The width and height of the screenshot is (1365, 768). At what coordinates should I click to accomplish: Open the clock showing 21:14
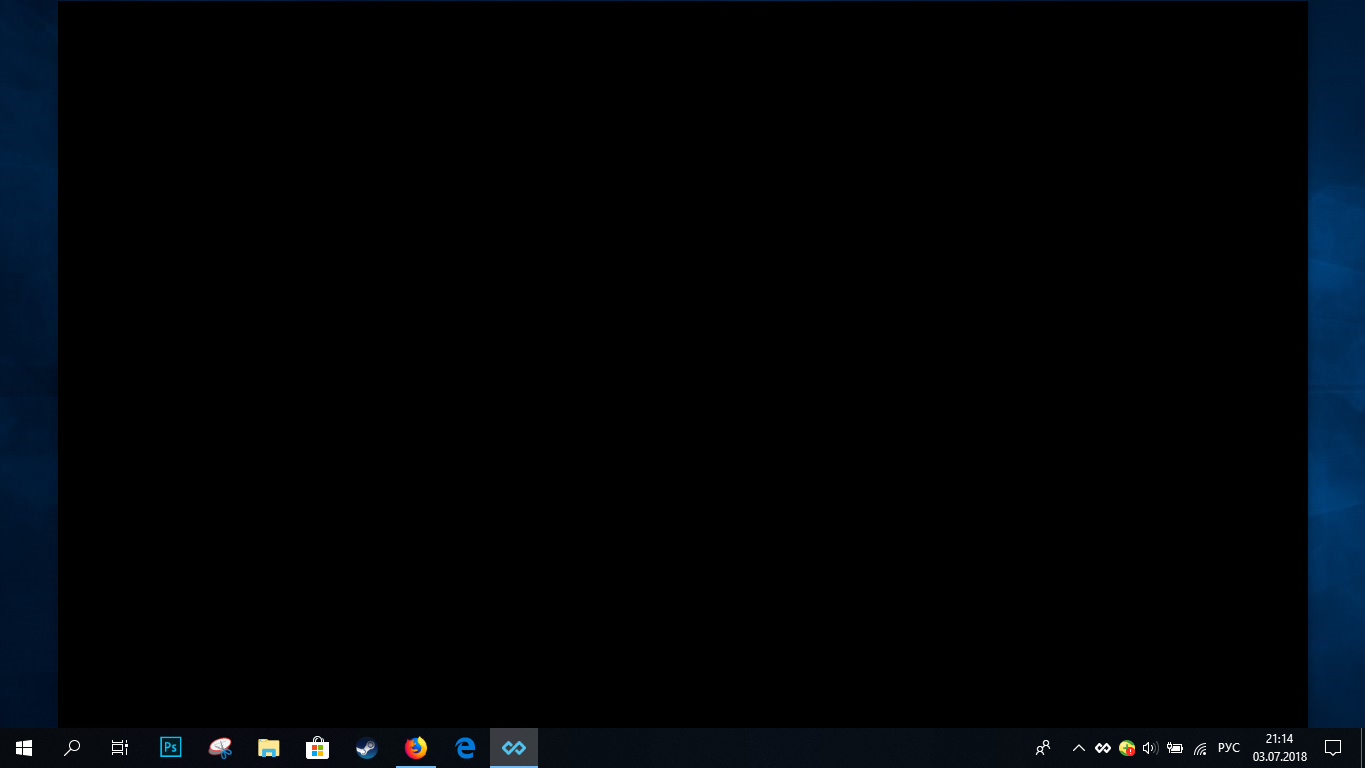click(1280, 748)
